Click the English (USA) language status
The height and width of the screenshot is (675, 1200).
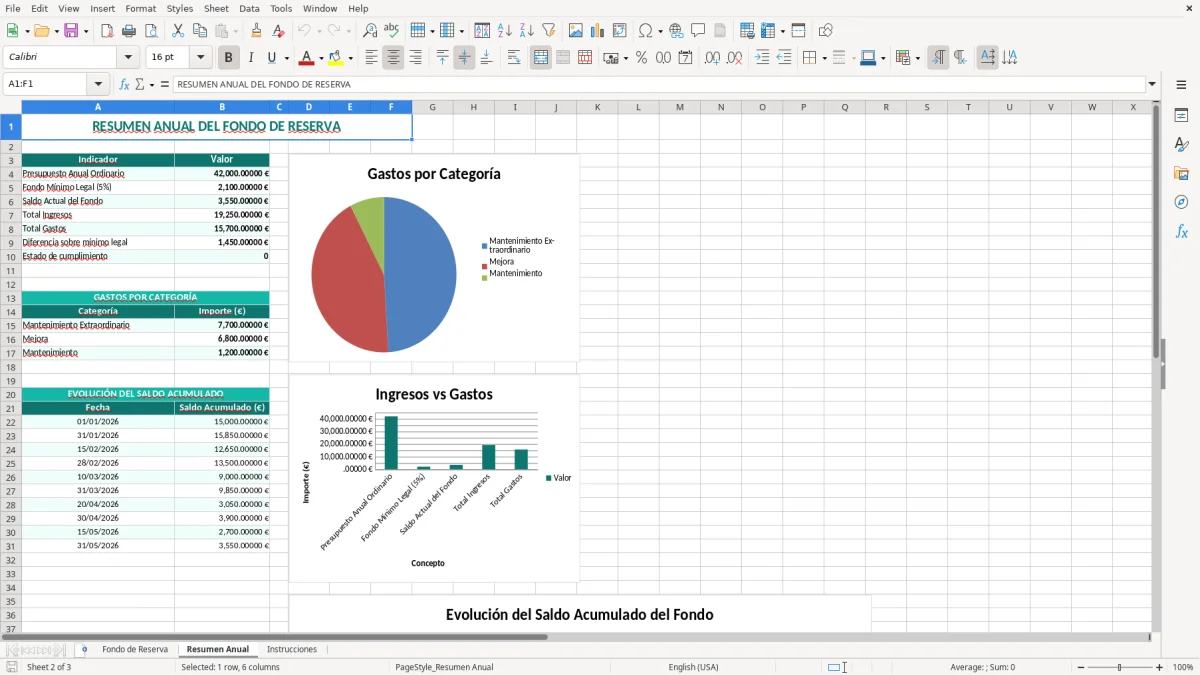click(693, 667)
